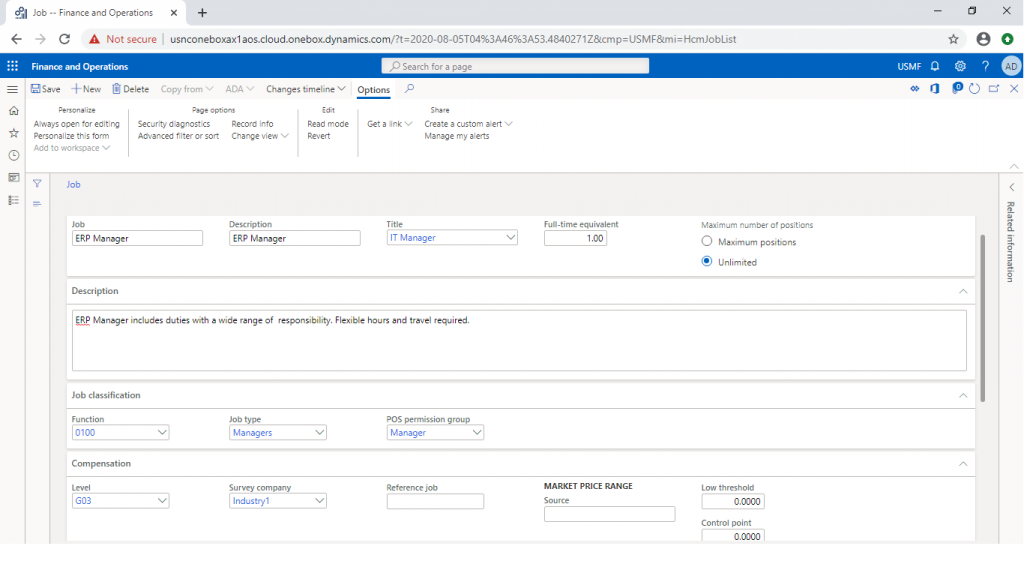
Task: Expand the hamburger navigation pane
Action: coord(12,89)
